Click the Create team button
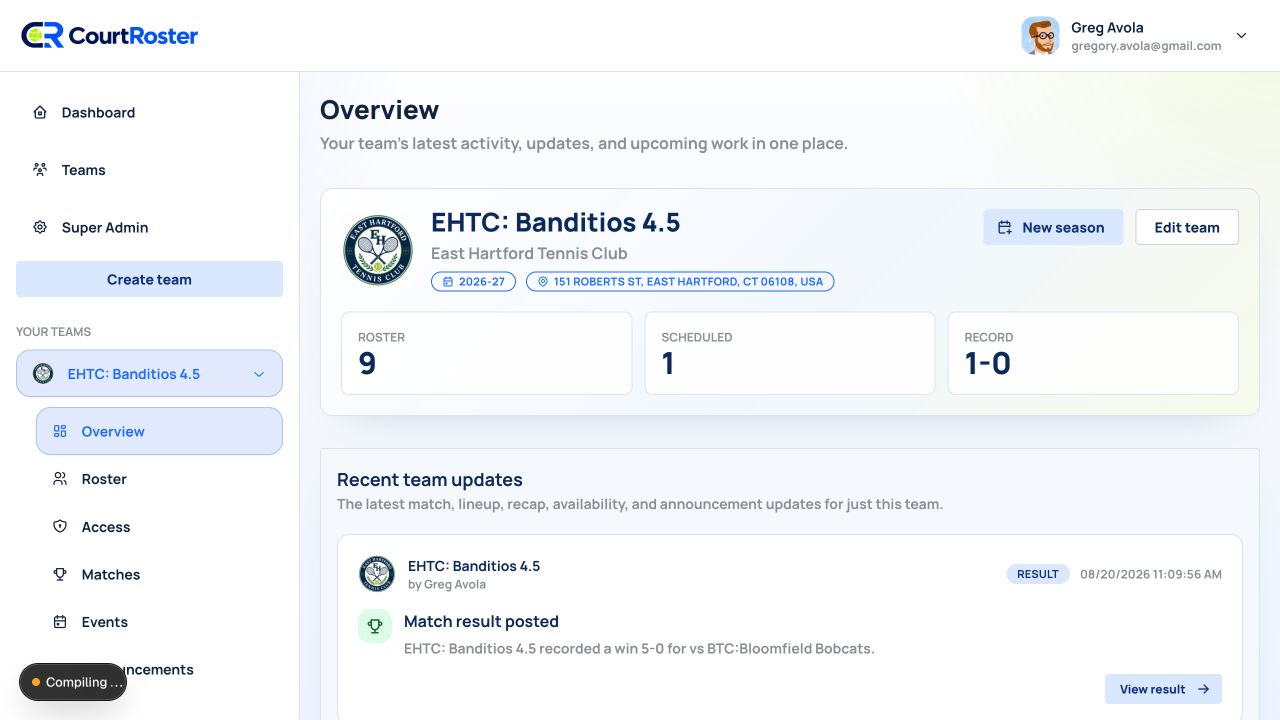The height and width of the screenshot is (720, 1280). pyautogui.click(x=150, y=280)
